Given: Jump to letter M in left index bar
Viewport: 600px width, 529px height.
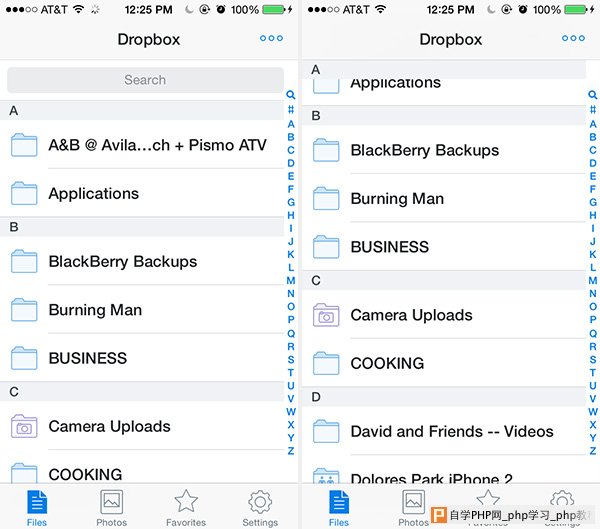Looking at the screenshot, I should point(291,281).
